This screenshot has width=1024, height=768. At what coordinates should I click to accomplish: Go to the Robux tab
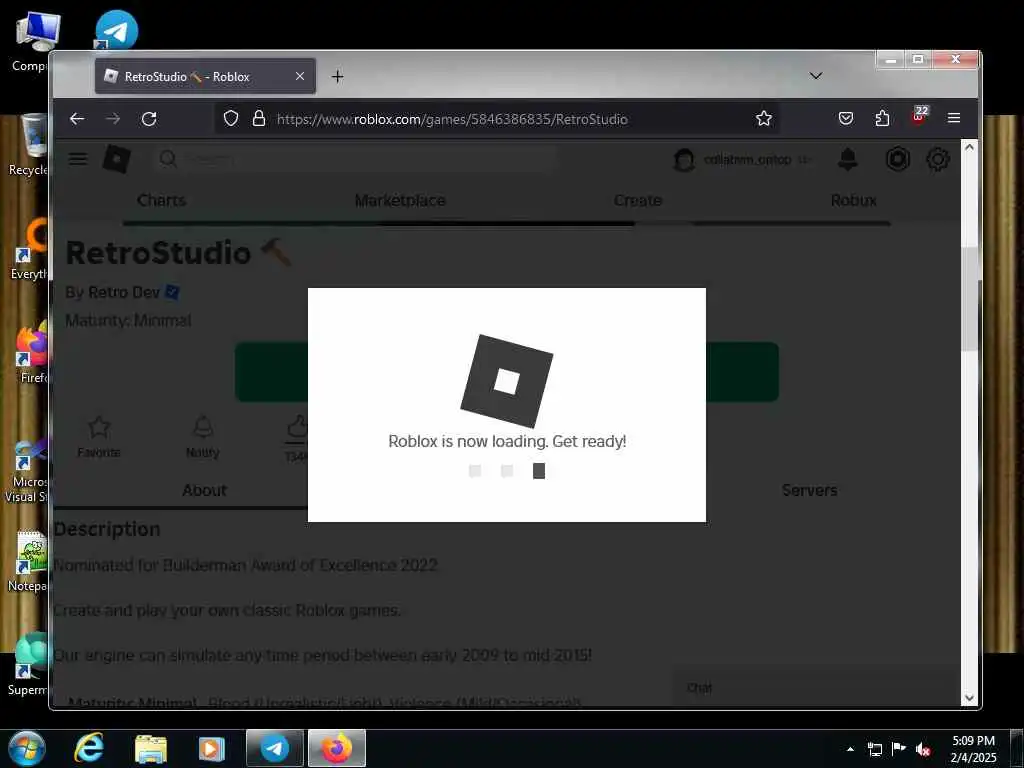pyautogui.click(x=854, y=200)
